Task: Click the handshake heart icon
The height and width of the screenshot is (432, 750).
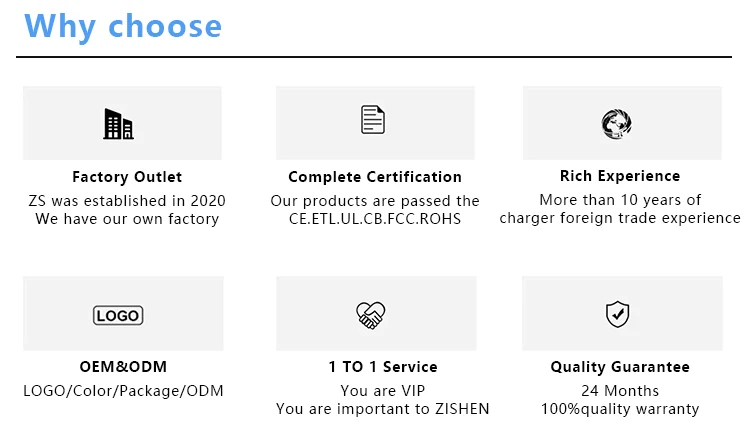Action: click(x=370, y=315)
